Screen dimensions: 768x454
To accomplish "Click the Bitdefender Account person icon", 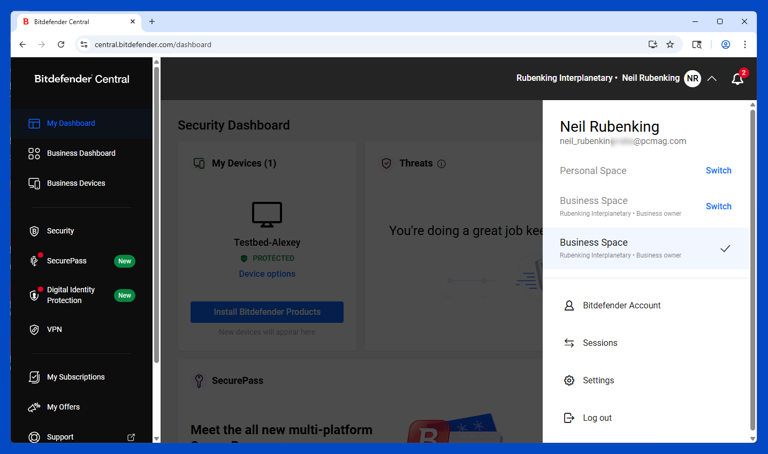I will coord(569,306).
